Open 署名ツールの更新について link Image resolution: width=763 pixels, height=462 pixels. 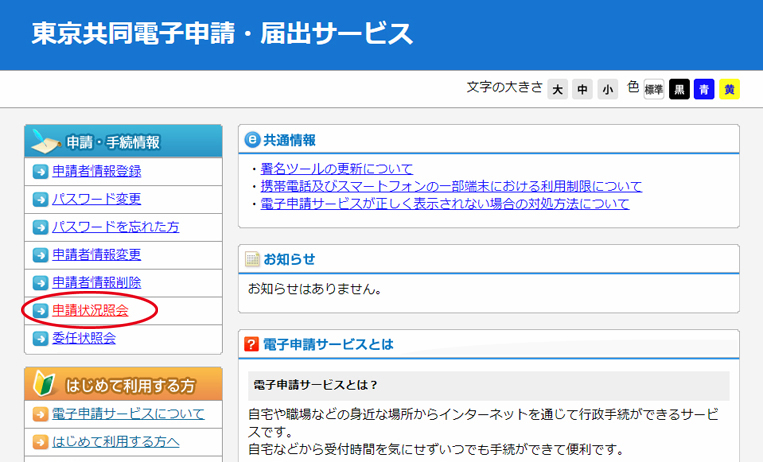click(x=337, y=169)
